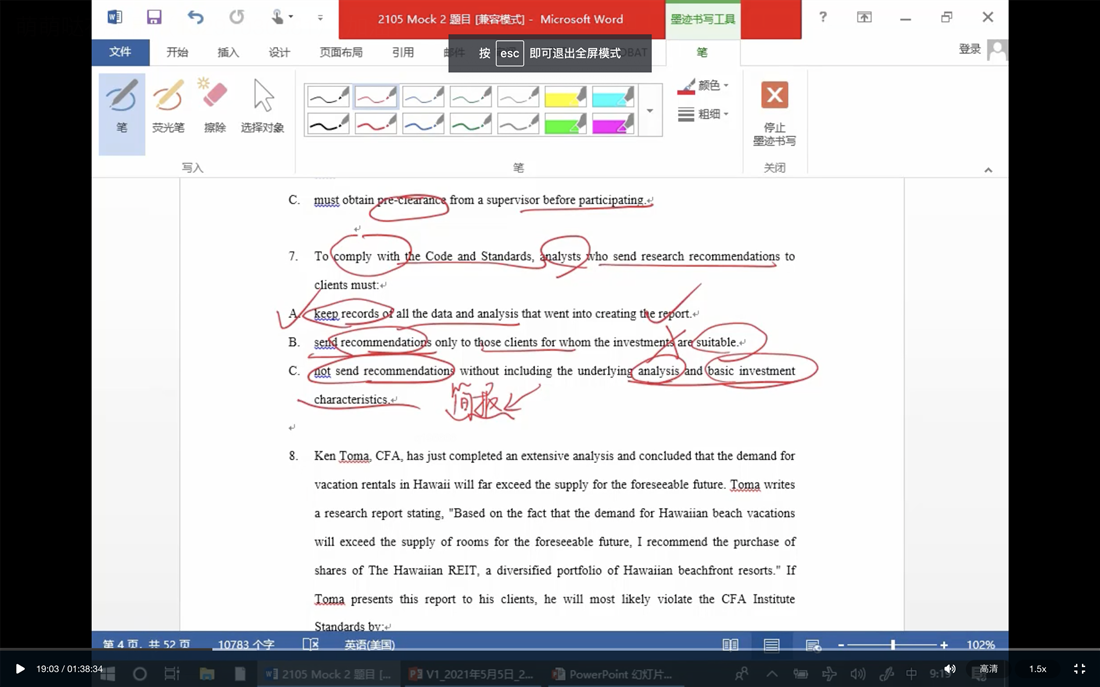1100x687 pixels.
Task: Switch to the References (引用) tab
Action: point(403,52)
